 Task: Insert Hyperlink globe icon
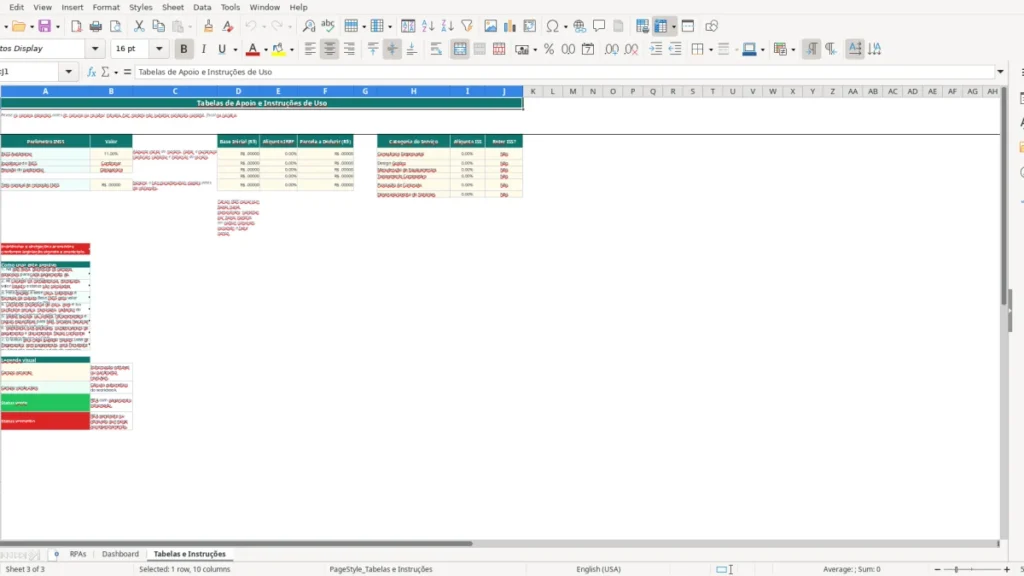point(579,26)
